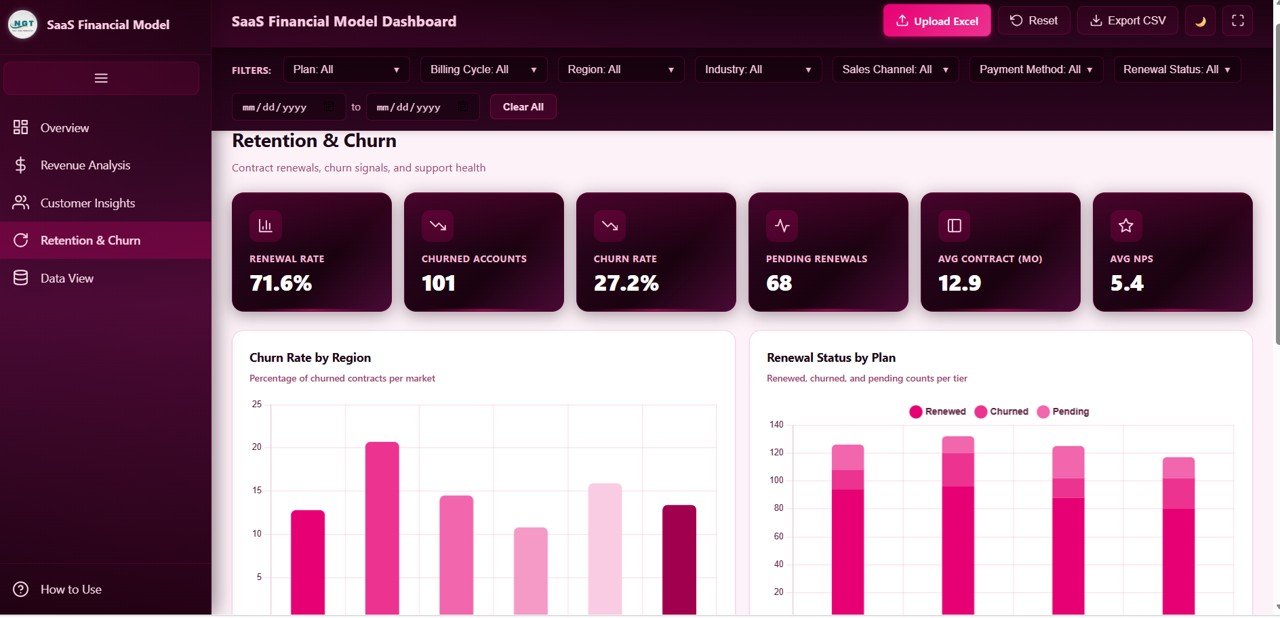Viewport: 1280px width, 618px height.
Task: Click the star icon on the Avg NPS card
Action: click(x=1124, y=225)
